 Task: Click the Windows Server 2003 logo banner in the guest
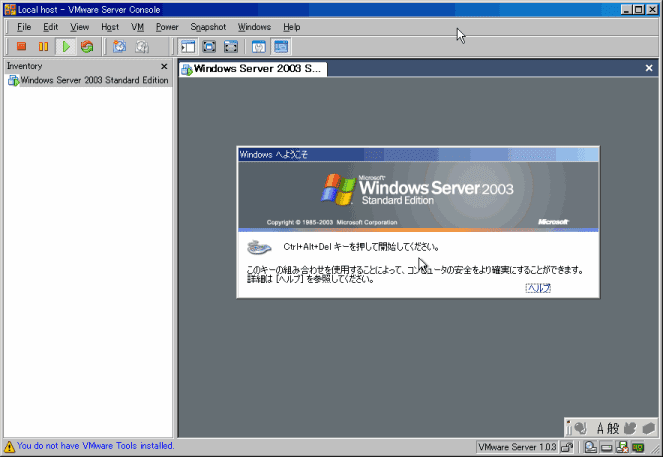418,195
